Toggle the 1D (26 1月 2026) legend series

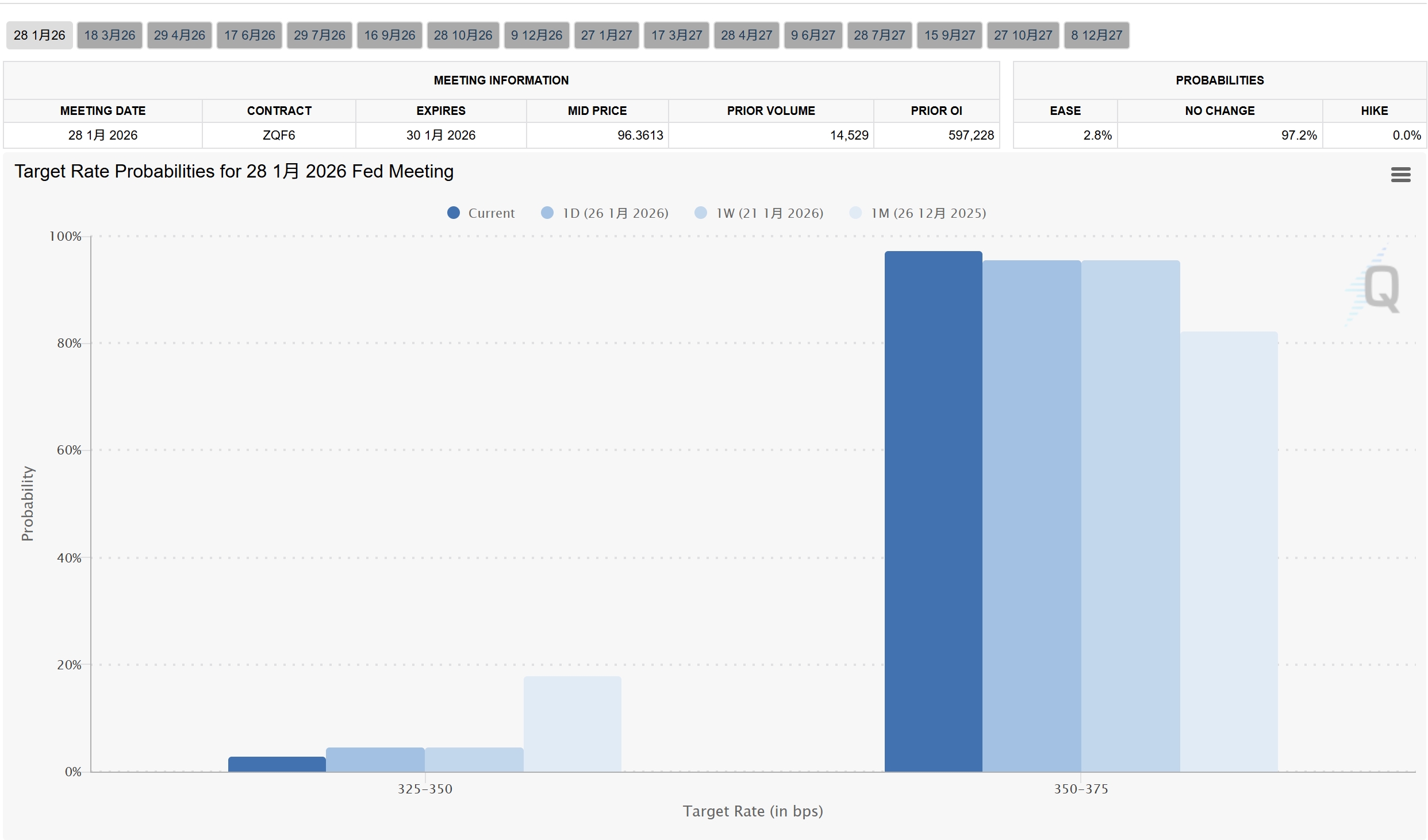[605, 213]
